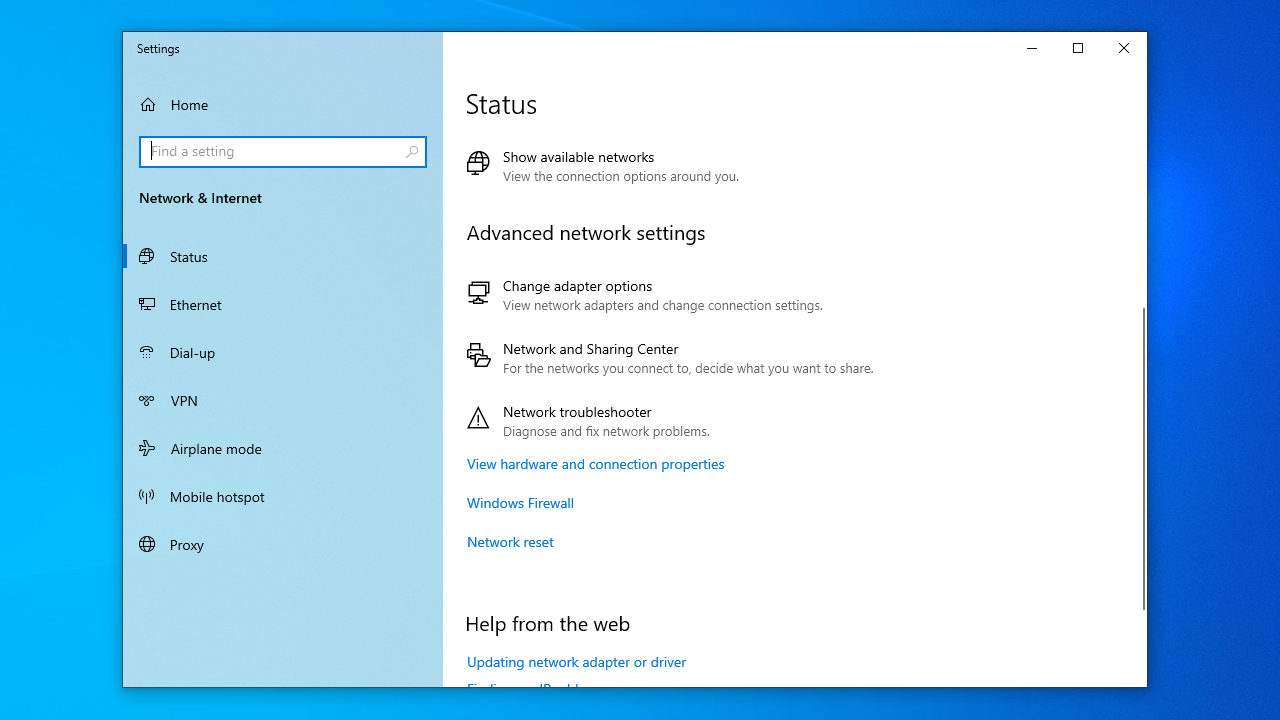Open Proxy settings
The height and width of the screenshot is (720, 1280).
tap(283, 545)
